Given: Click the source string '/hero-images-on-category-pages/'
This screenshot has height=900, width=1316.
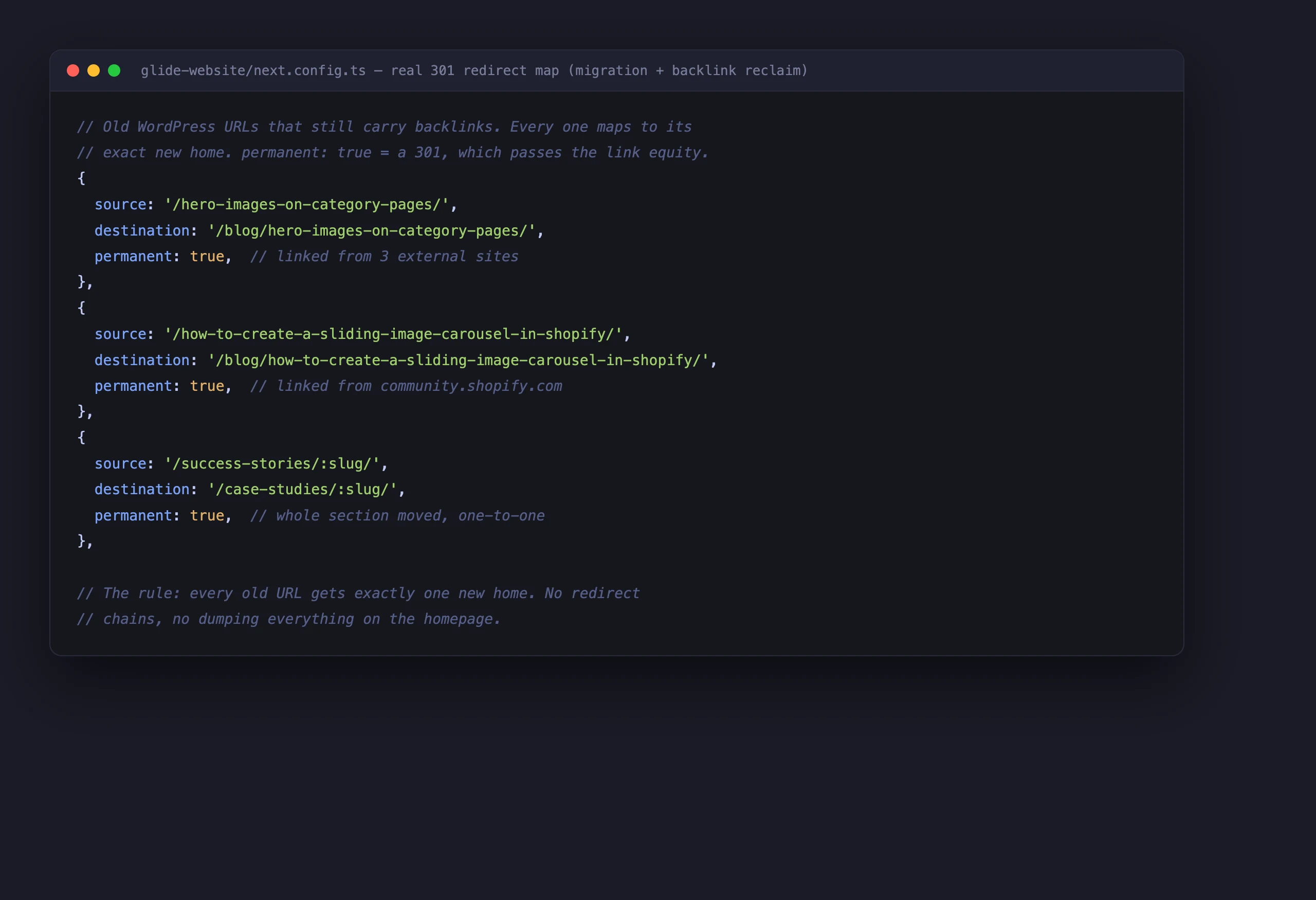Looking at the screenshot, I should click(306, 205).
